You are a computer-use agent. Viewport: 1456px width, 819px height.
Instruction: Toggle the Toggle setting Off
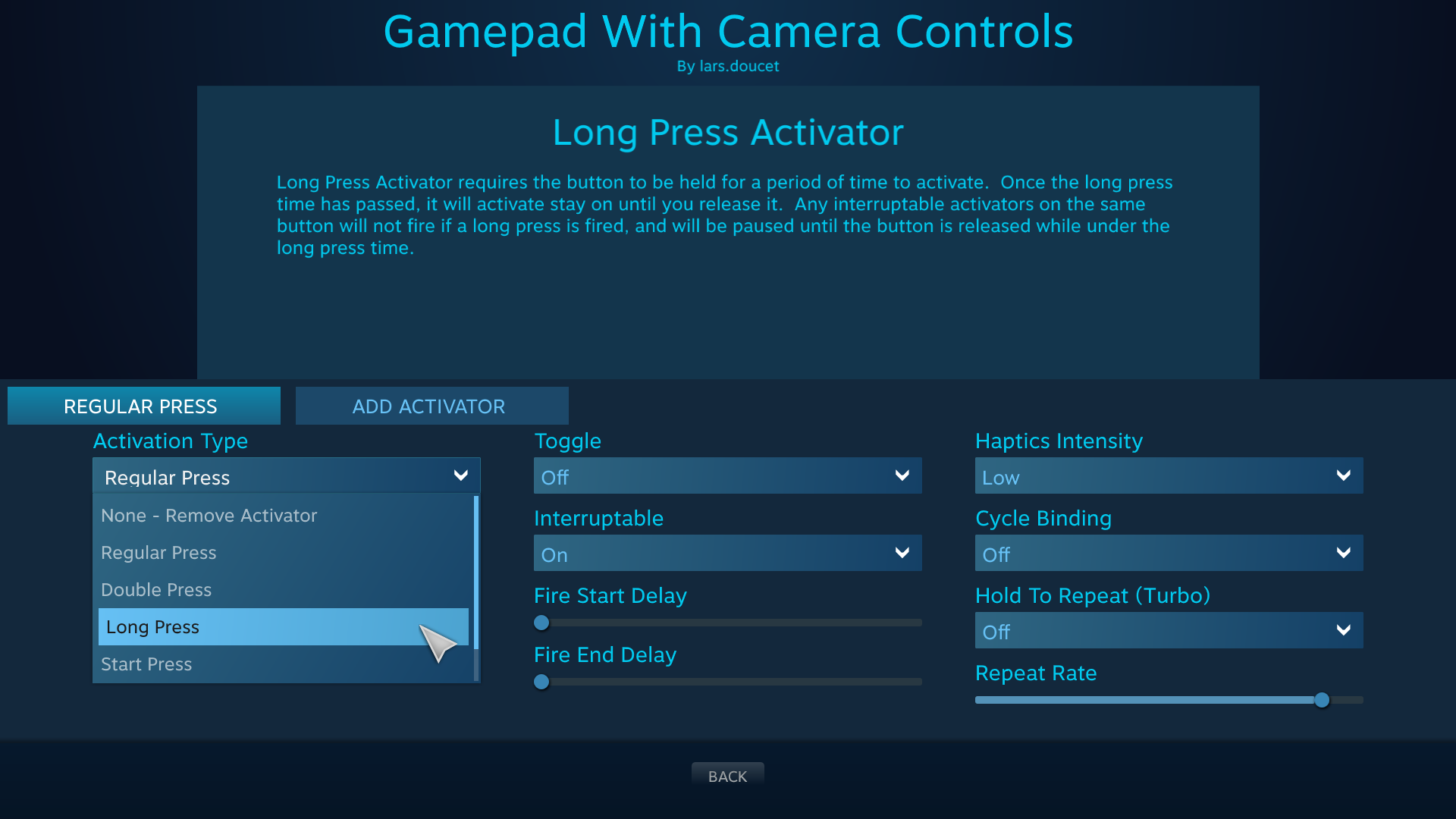(x=727, y=476)
